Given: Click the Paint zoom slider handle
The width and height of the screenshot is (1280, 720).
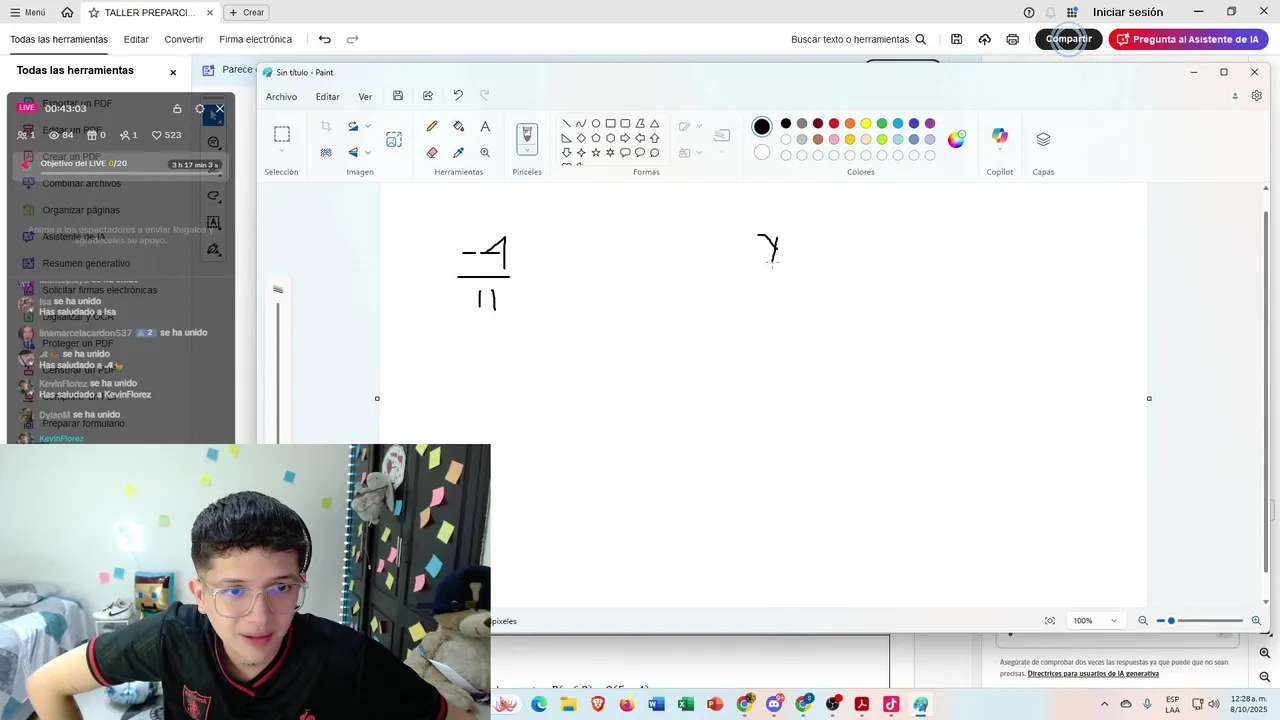Looking at the screenshot, I should [1171, 621].
